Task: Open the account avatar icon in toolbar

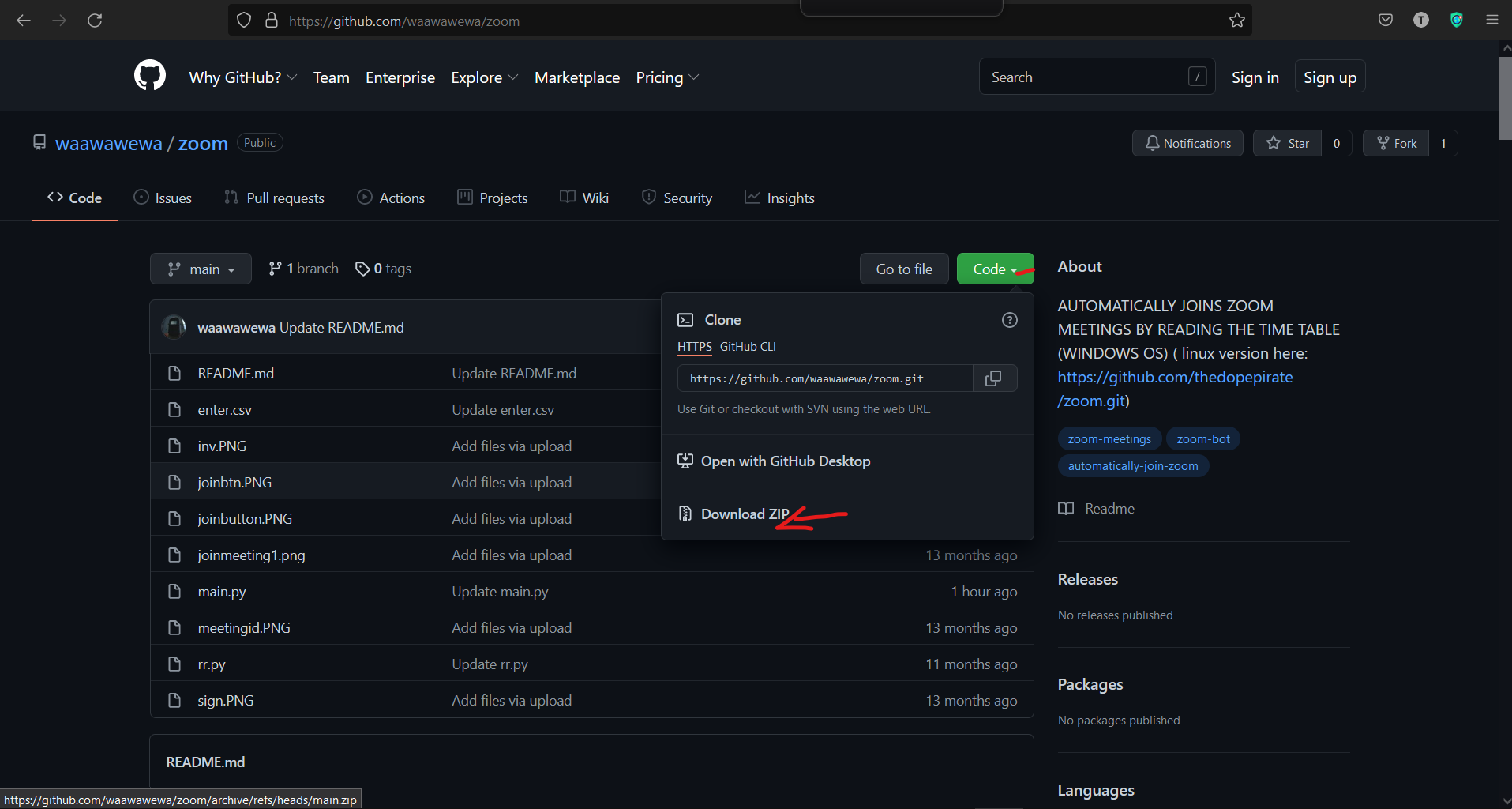Action: [1421, 21]
